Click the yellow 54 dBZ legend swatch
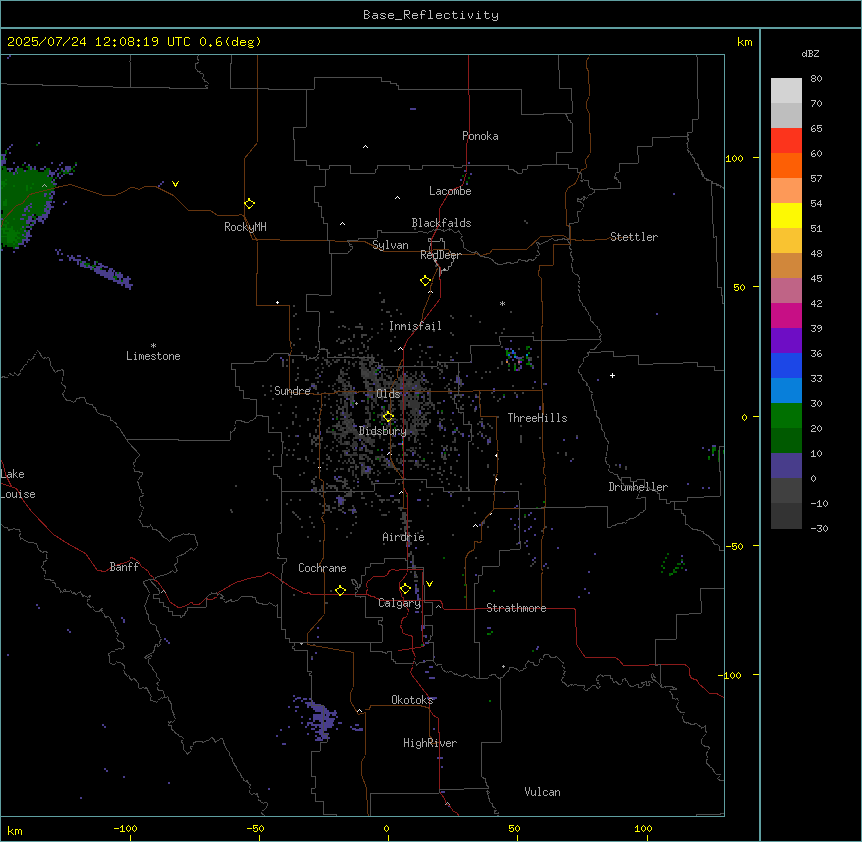Image resolution: width=862 pixels, height=842 pixels. pos(786,215)
